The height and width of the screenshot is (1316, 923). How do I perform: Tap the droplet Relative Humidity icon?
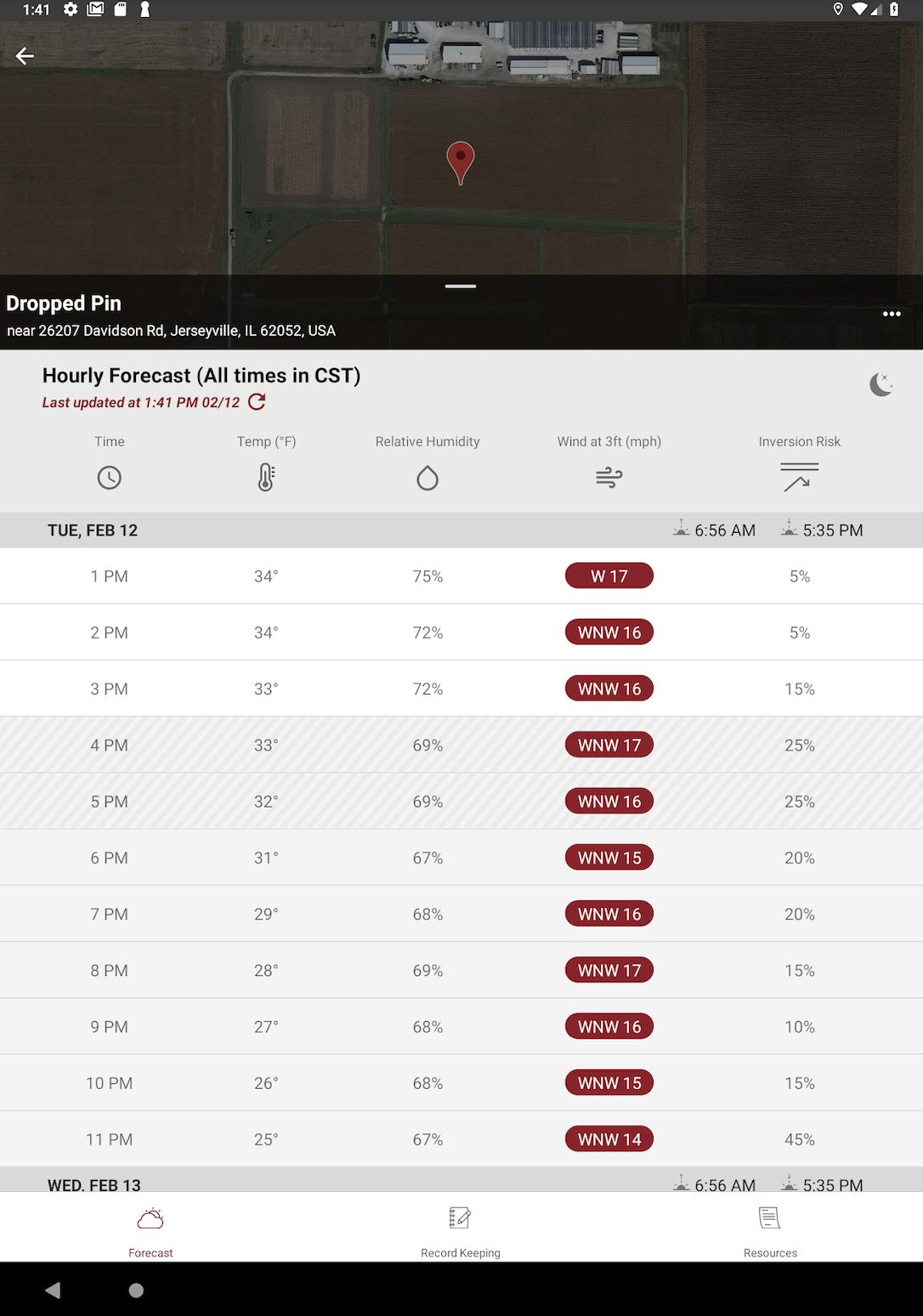click(x=428, y=478)
